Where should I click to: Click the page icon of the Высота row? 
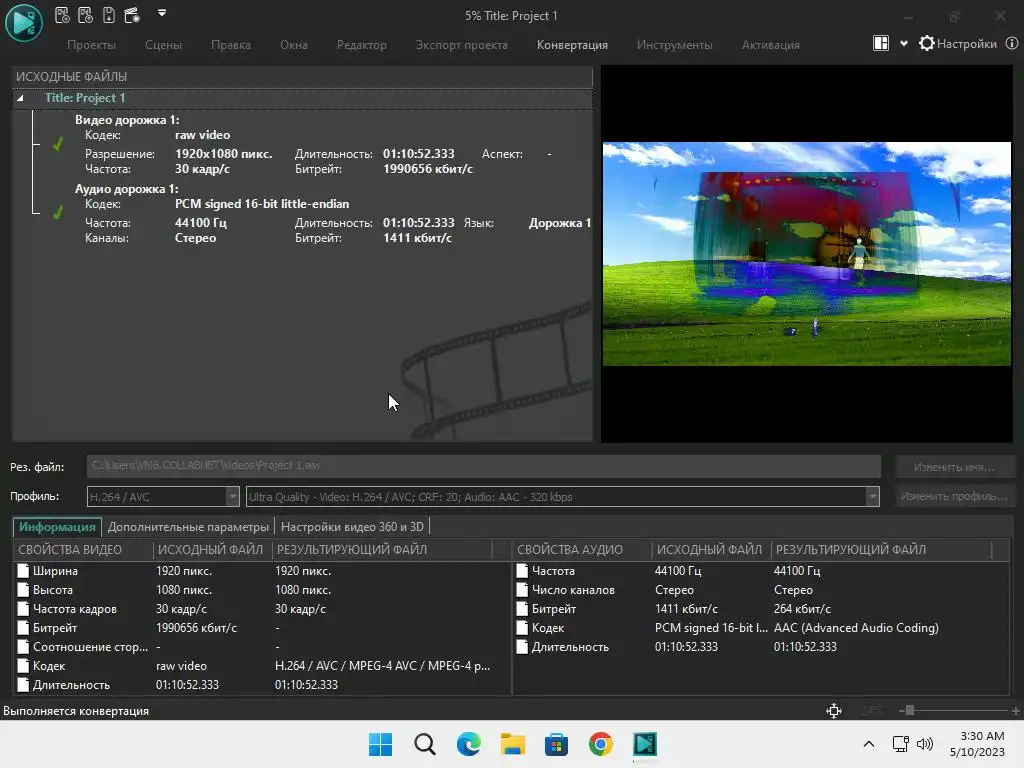[x=24, y=590]
